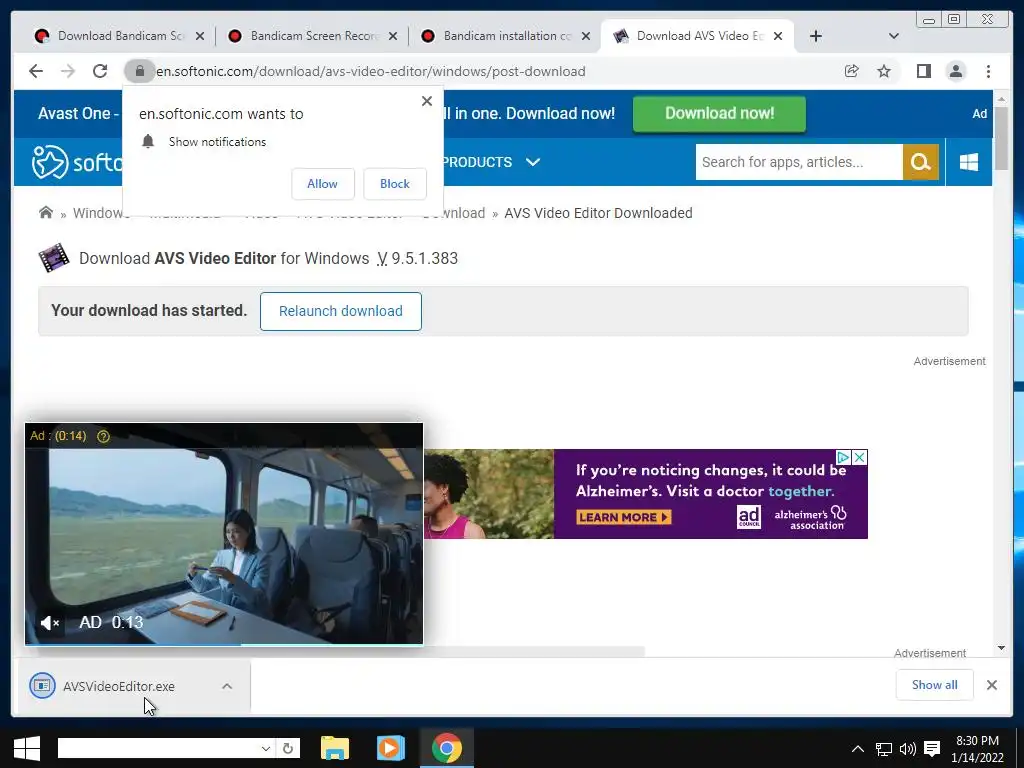
Task: Share this page via share icon
Action: pyautogui.click(x=852, y=71)
